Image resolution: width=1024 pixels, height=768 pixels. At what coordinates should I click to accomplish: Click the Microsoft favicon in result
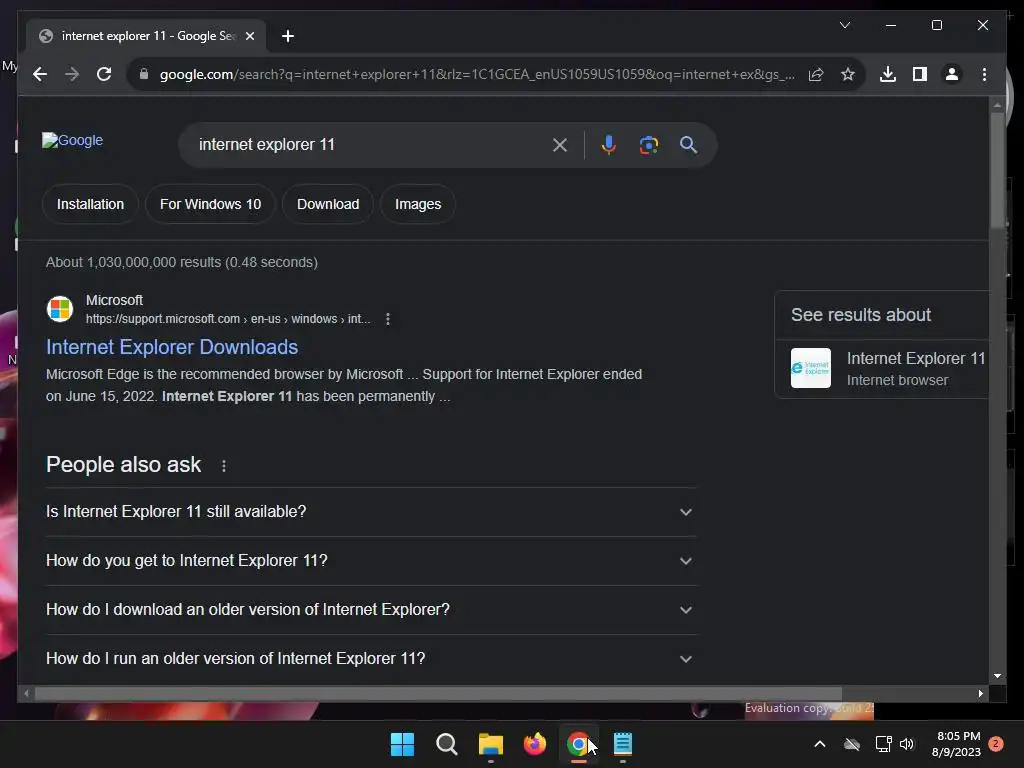tap(60, 309)
